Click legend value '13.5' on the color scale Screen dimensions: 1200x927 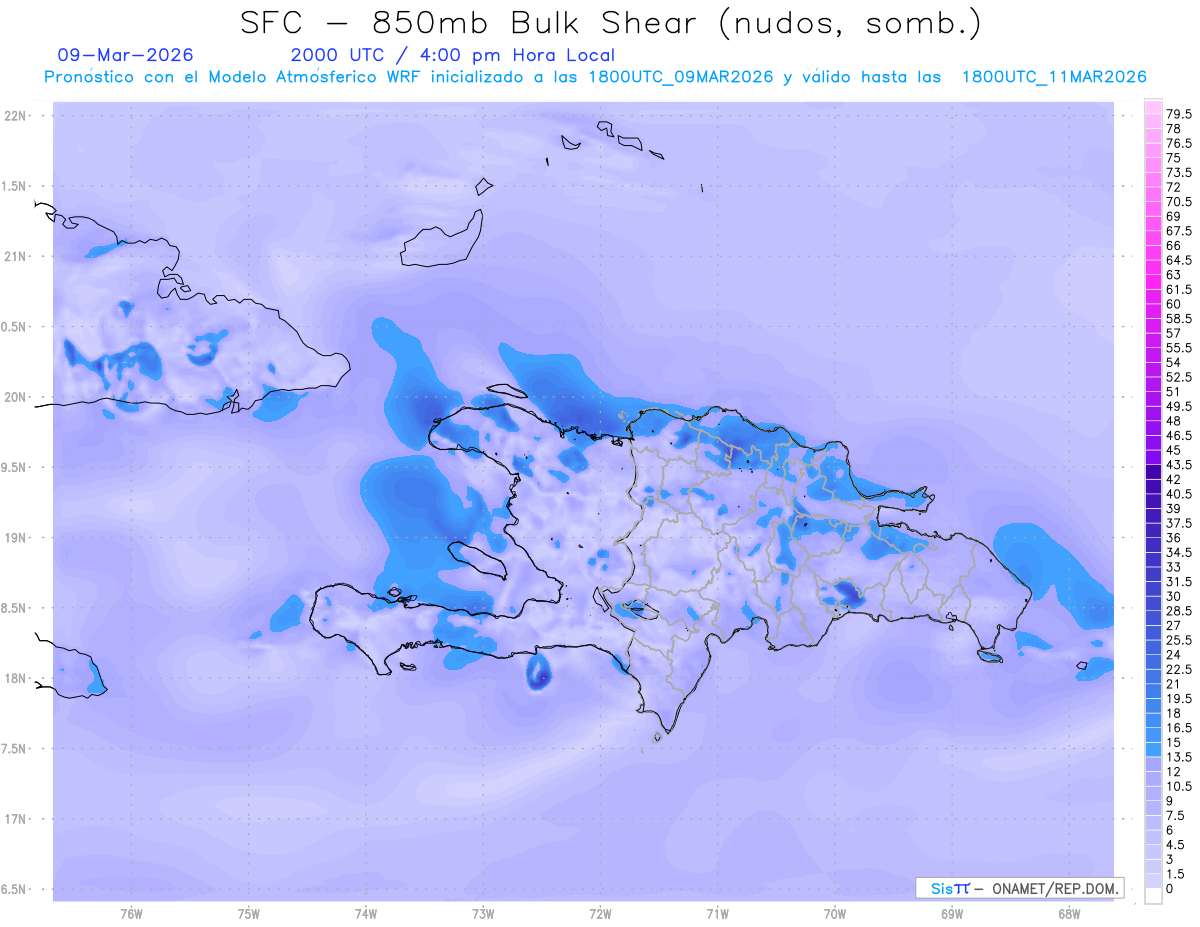(x=1179, y=757)
